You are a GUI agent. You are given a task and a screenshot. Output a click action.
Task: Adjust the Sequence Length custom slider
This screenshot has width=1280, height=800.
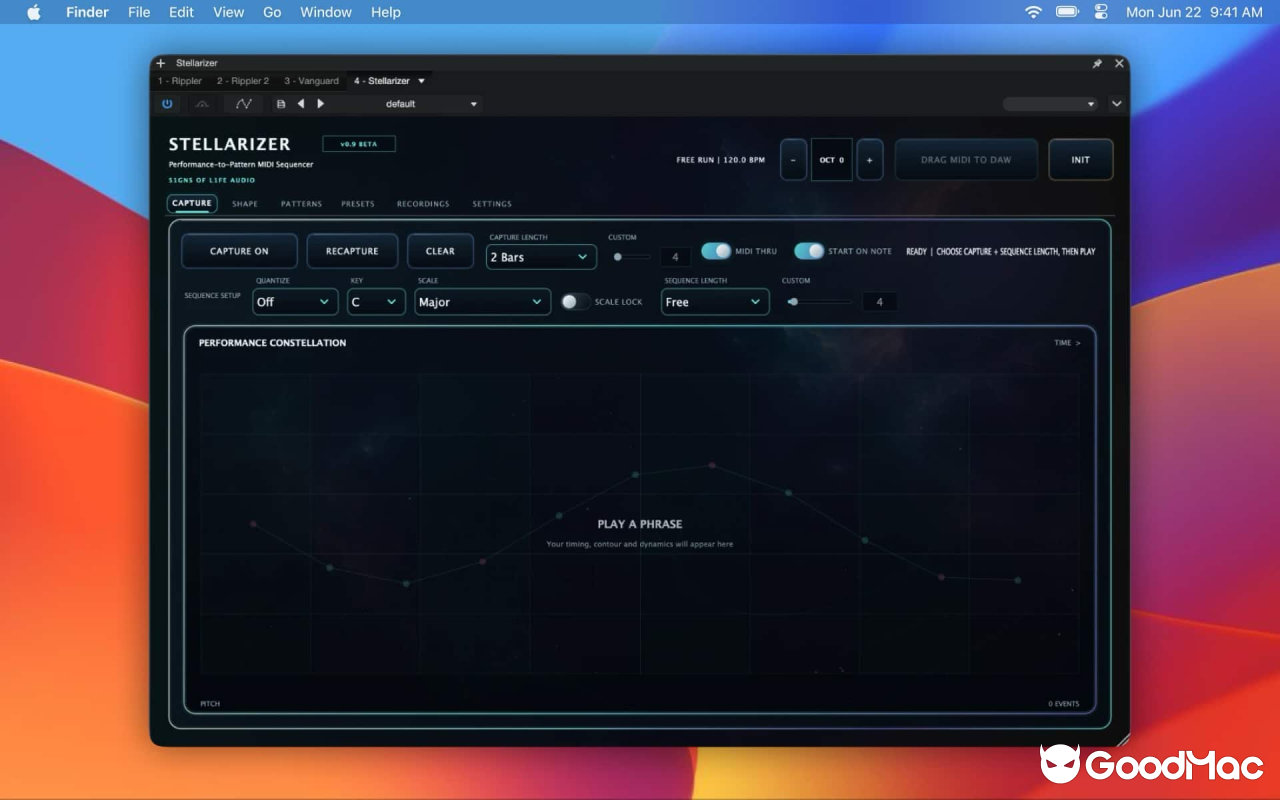pyautogui.click(x=819, y=302)
